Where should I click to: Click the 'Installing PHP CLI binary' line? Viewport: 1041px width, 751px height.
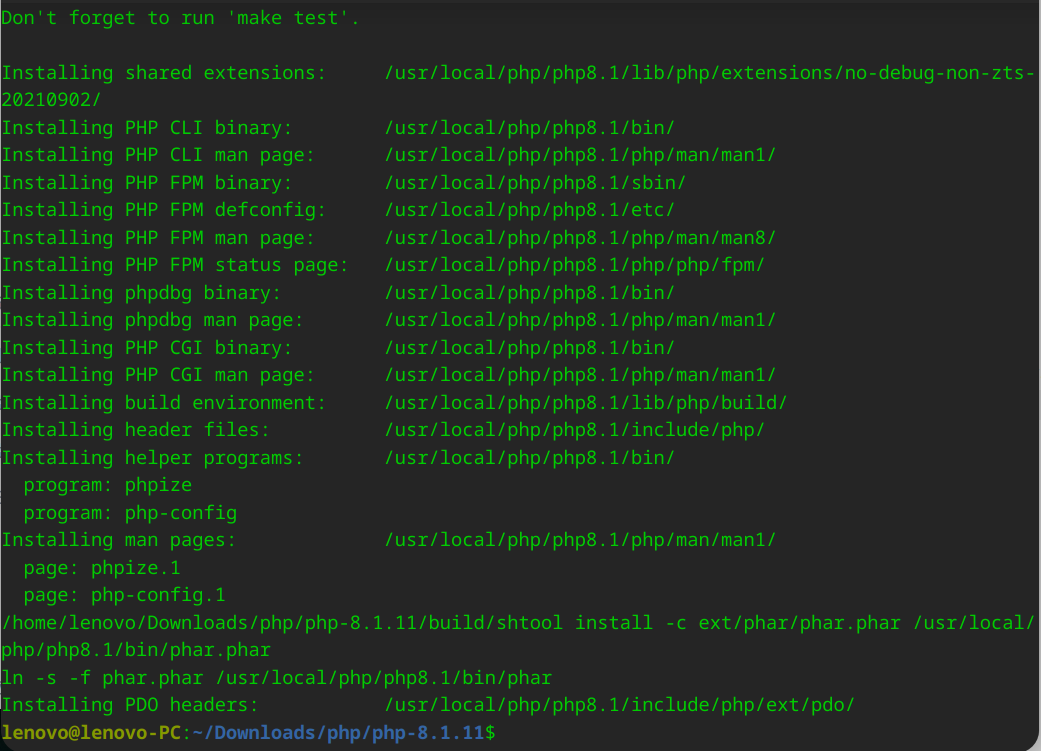tap(338, 127)
